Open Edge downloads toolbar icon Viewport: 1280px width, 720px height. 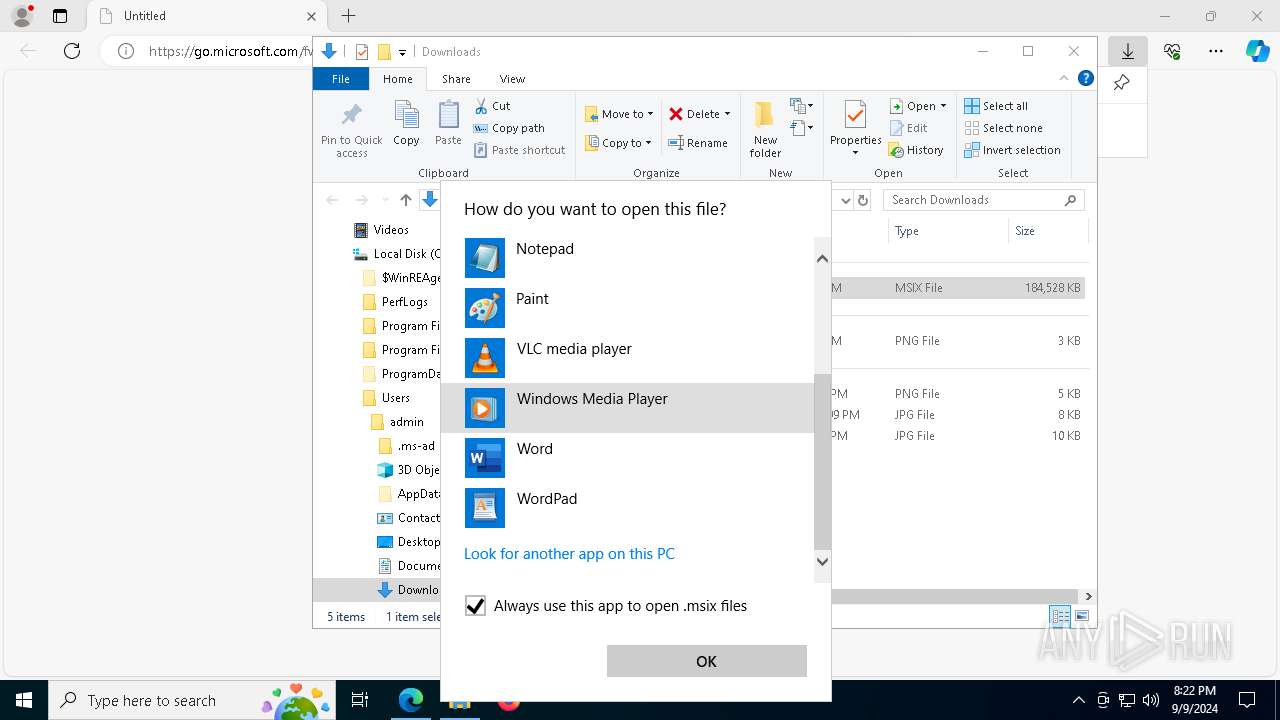tap(1128, 51)
